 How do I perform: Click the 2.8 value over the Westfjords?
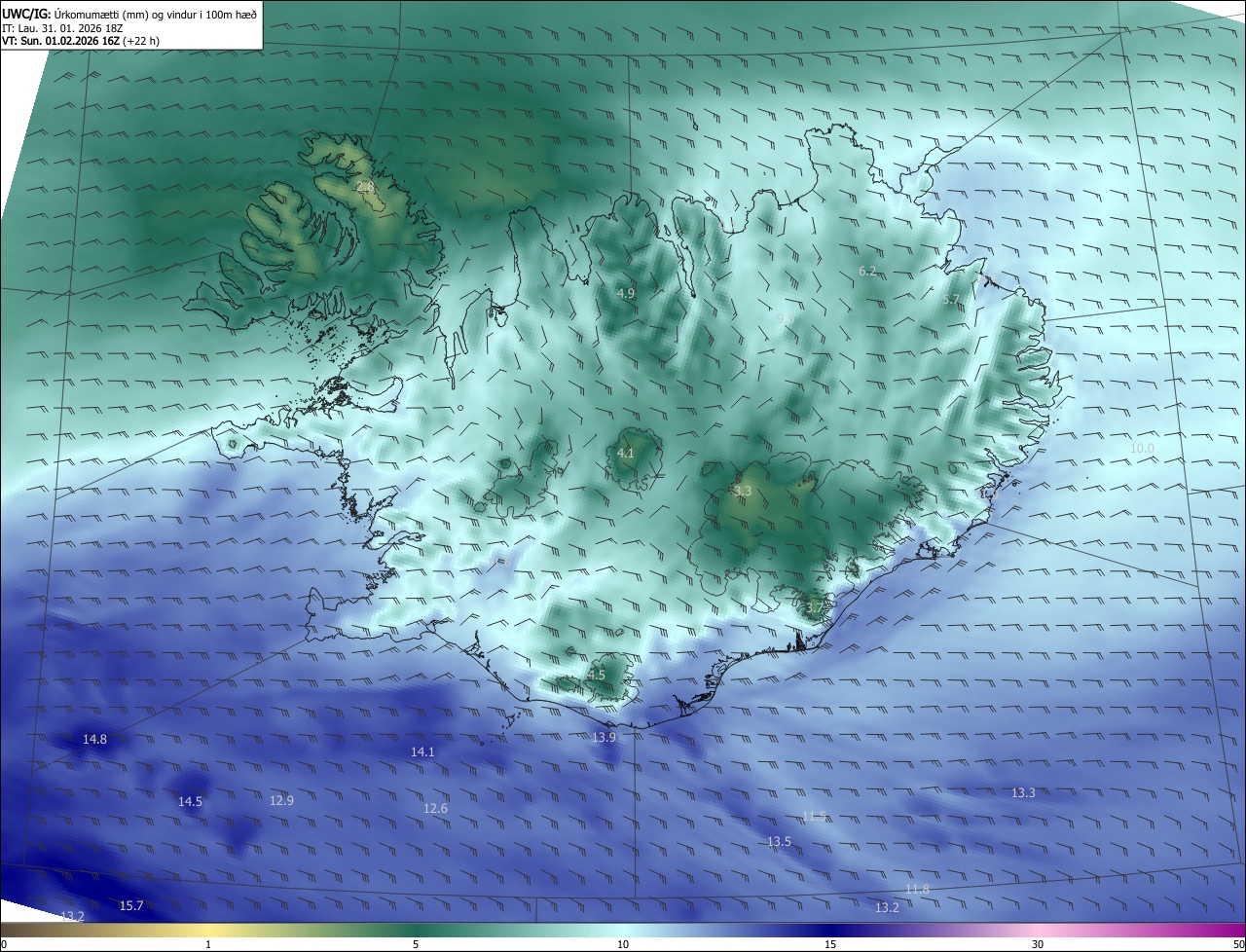(366, 186)
